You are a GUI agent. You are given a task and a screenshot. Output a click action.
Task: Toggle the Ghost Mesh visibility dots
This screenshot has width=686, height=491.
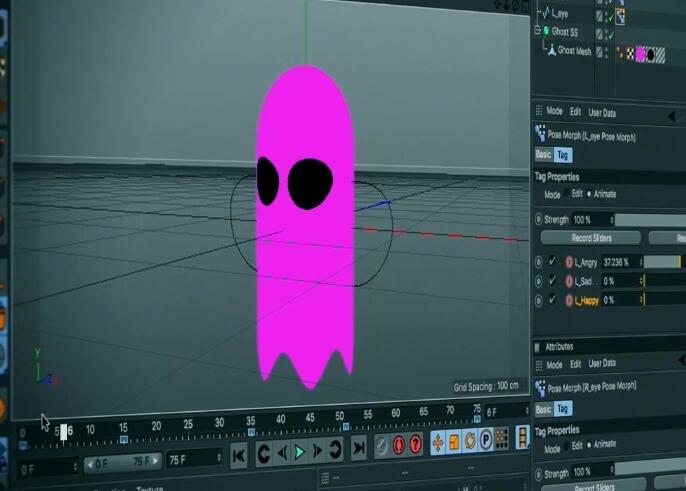tap(608, 53)
